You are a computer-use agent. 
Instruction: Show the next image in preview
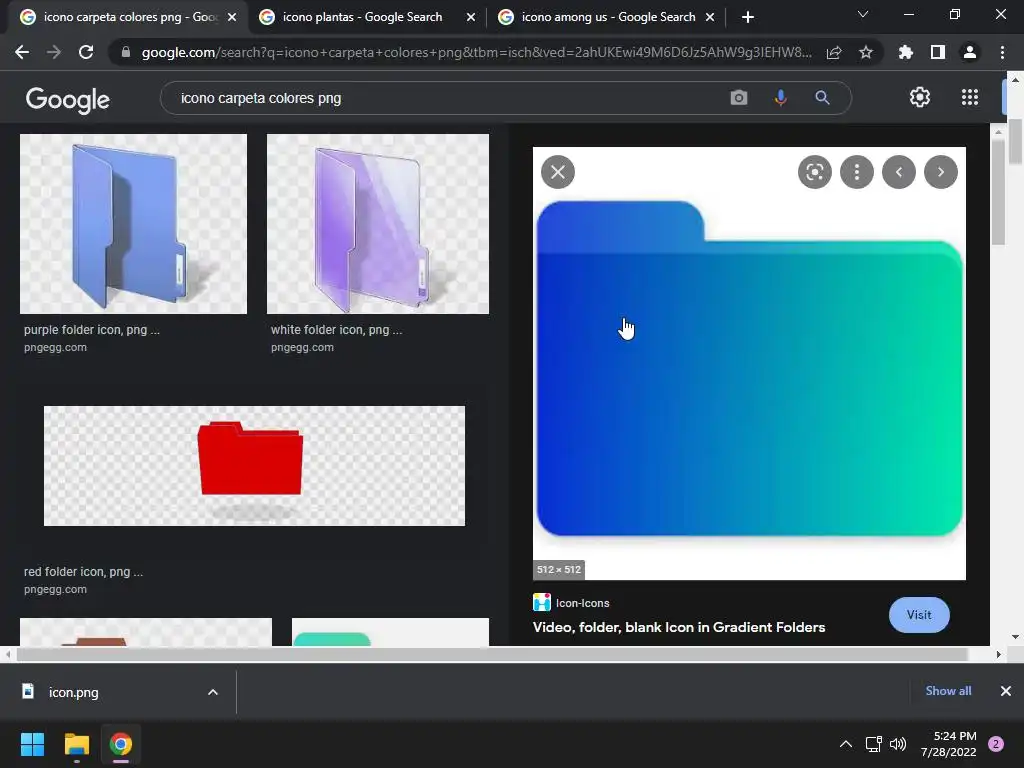point(941,172)
